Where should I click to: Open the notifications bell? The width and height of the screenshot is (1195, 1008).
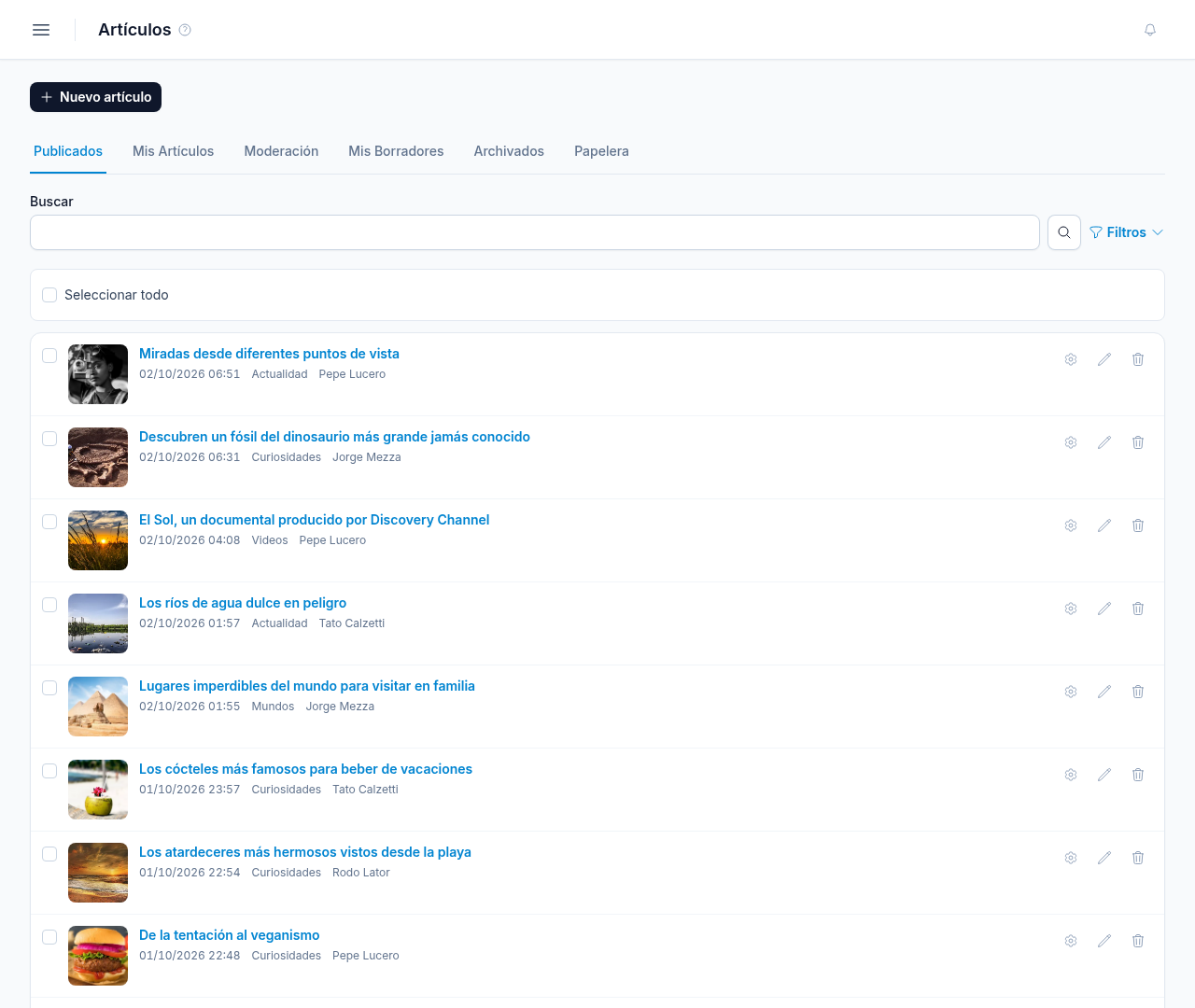coord(1150,30)
